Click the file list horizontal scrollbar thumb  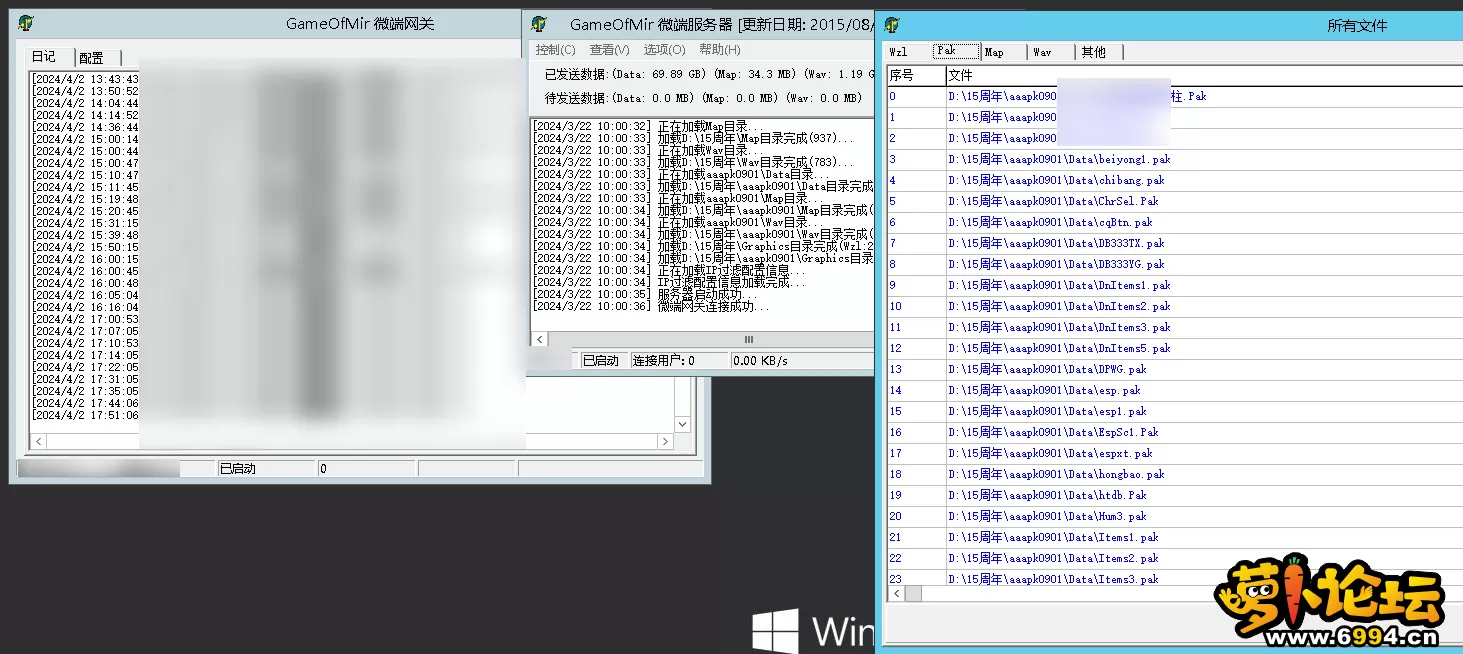click(x=913, y=594)
